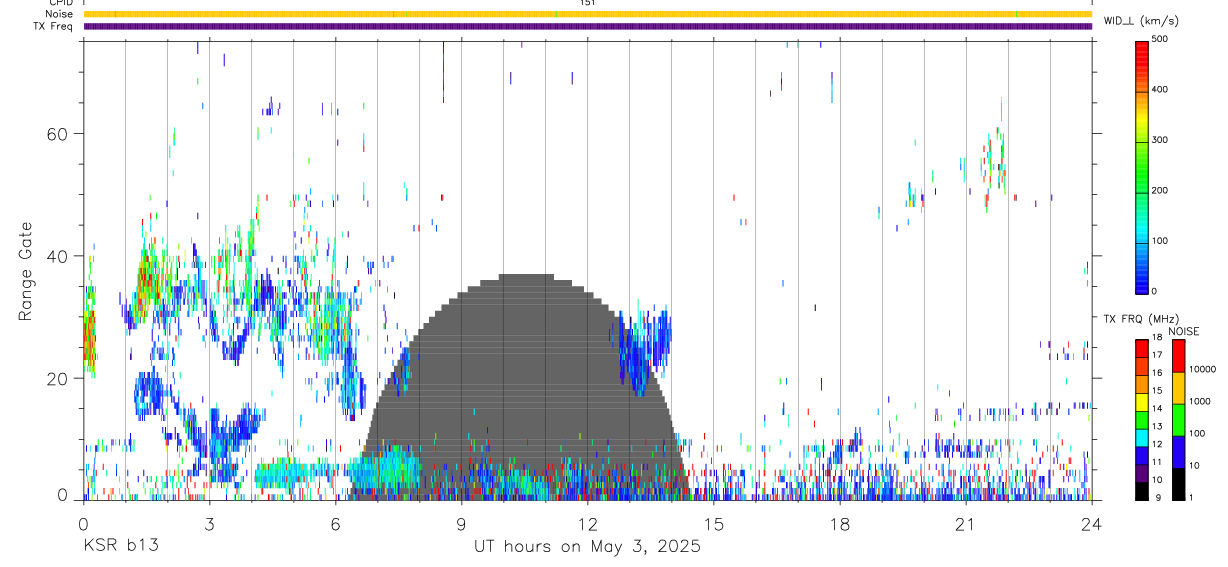Click the 500 label on width colorbar

coord(1160,39)
